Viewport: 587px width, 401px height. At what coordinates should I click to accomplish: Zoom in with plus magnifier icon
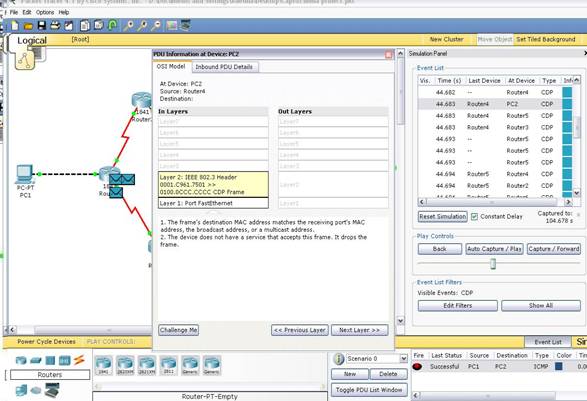(128, 25)
